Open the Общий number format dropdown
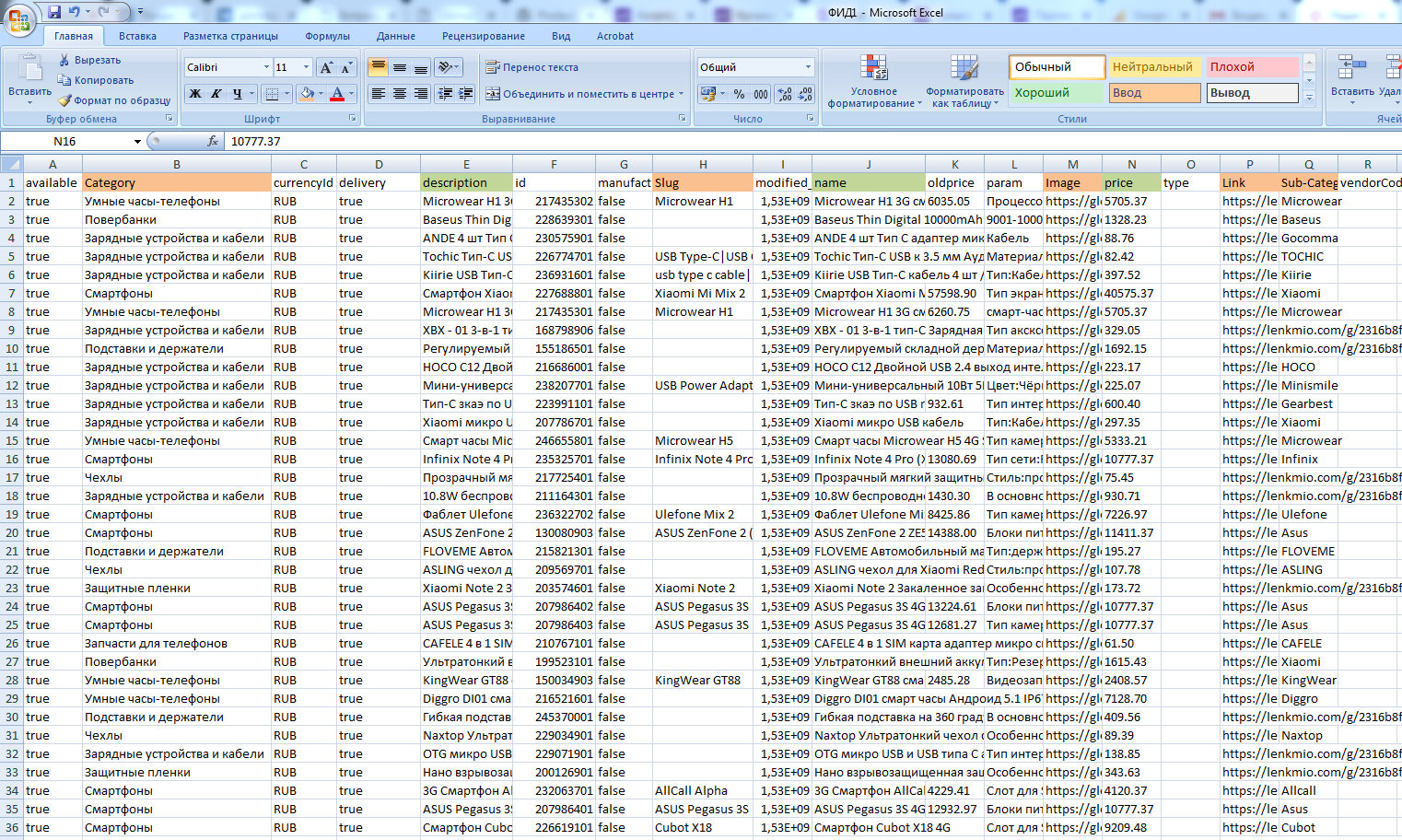Screen dimensions: 1402x840 point(809,67)
